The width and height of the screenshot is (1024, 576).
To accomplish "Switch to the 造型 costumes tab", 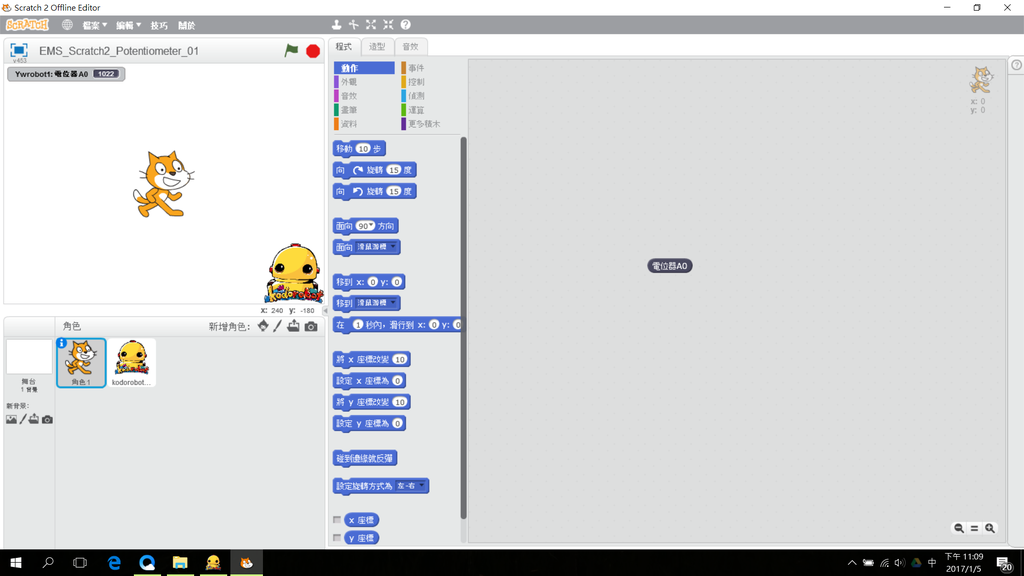I will pos(377,47).
